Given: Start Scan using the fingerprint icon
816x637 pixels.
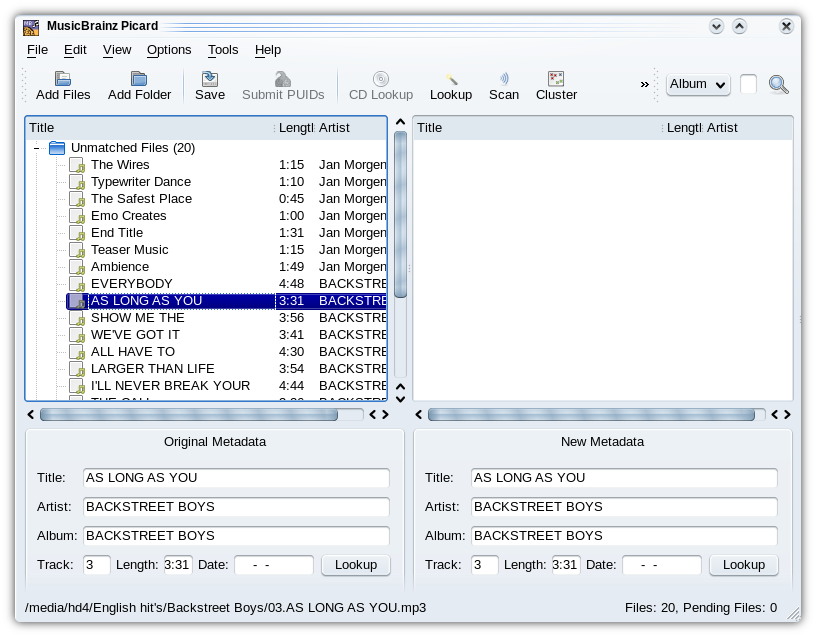Looking at the screenshot, I should (x=504, y=79).
